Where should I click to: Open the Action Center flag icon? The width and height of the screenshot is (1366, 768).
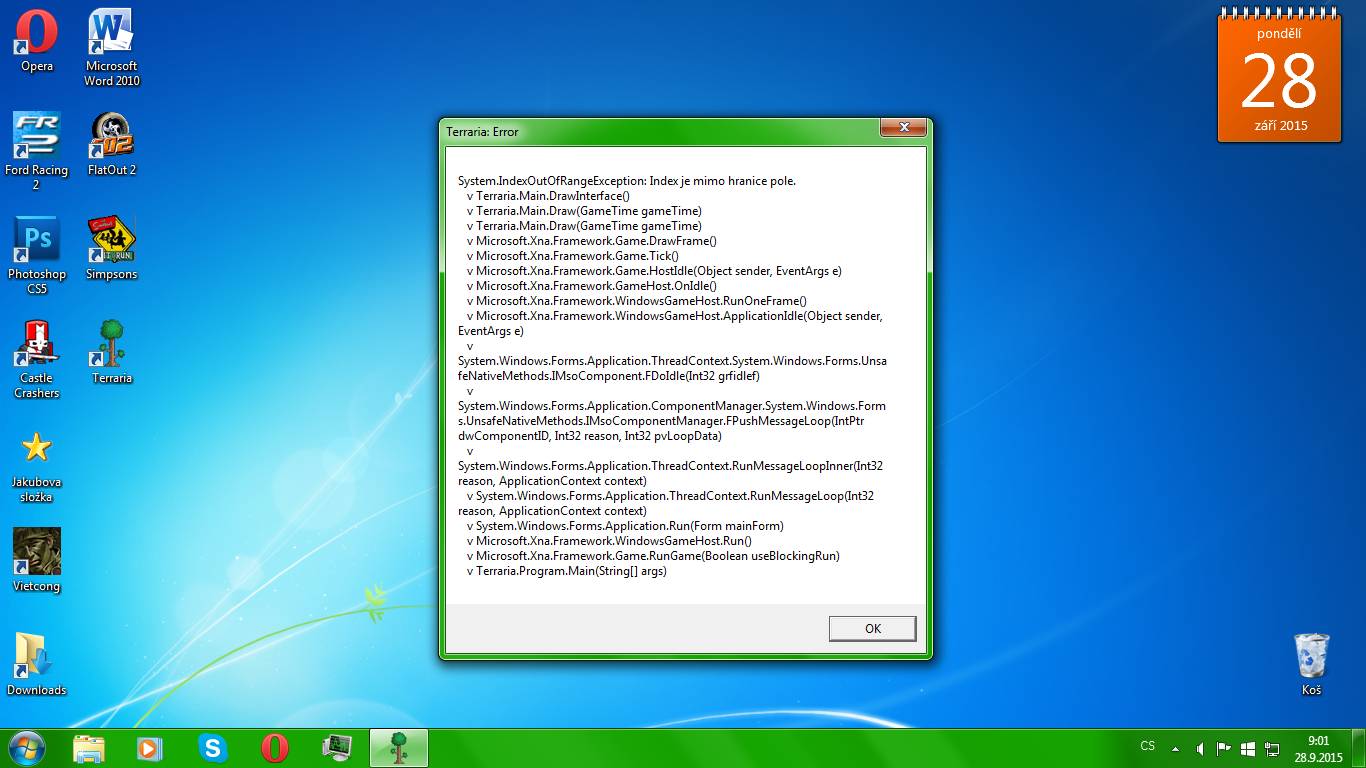tap(1223, 748)
